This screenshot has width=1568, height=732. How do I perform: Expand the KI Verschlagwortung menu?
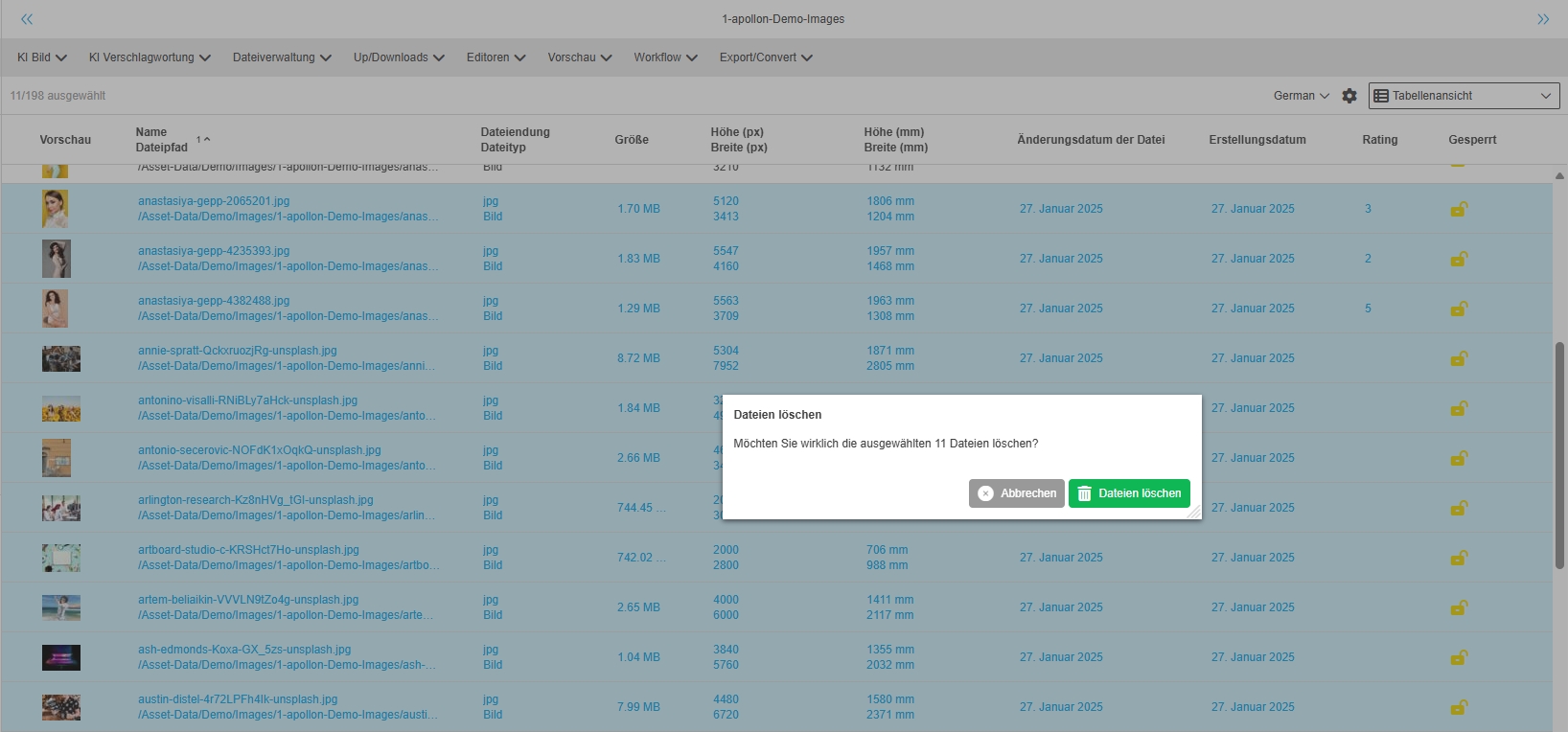pyautogui.click(x=150, y=57)
